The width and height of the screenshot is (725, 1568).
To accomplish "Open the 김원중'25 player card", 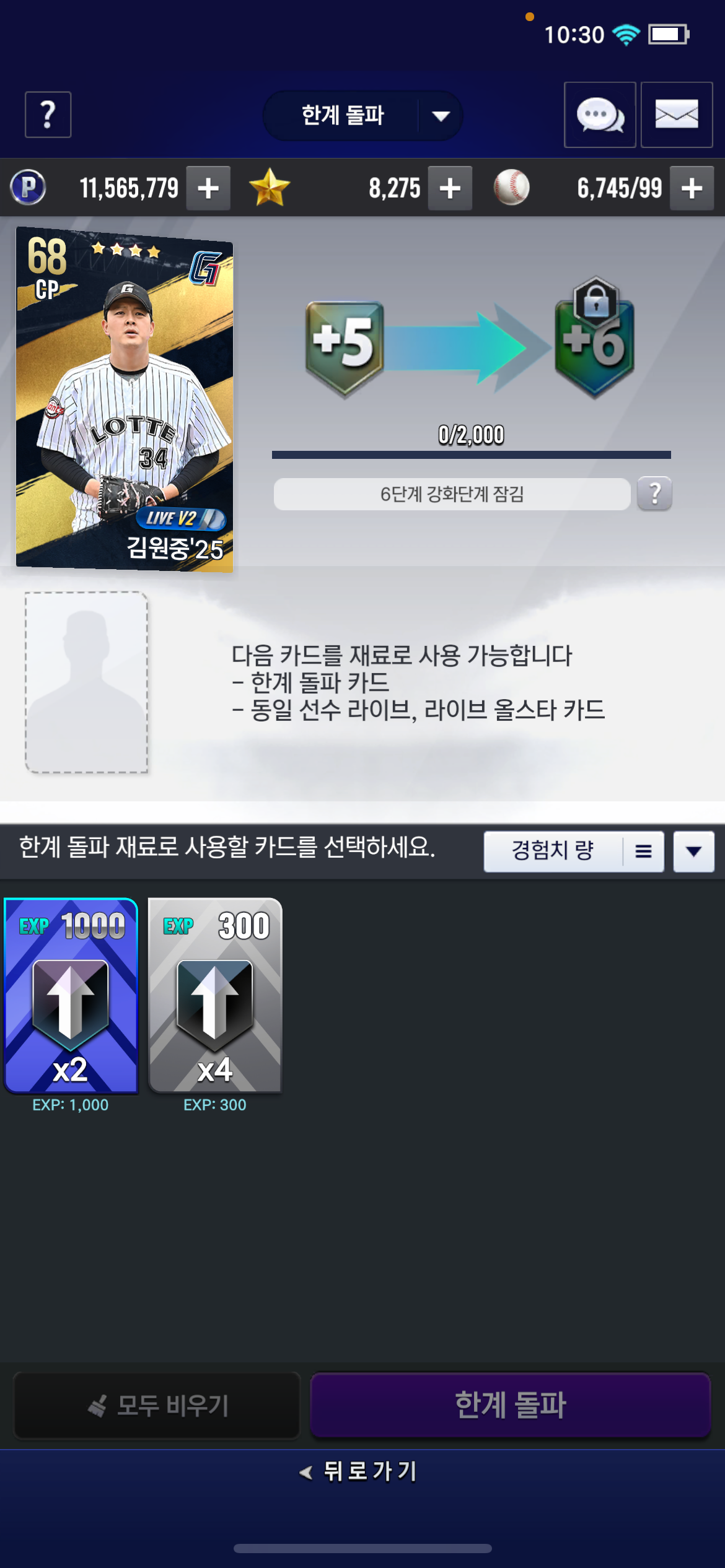I will (125, 399).
